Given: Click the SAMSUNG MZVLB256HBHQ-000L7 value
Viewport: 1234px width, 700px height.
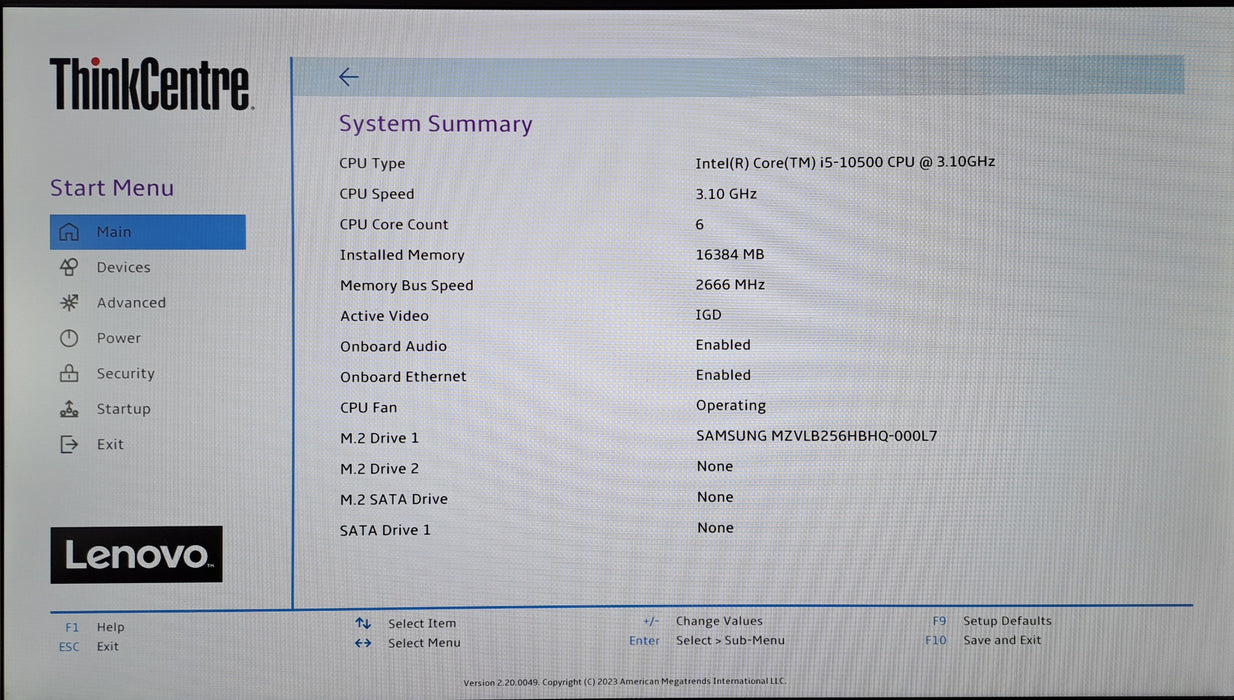Looking at the screenshot, I should pyautogui.click(x=817, y=436).
